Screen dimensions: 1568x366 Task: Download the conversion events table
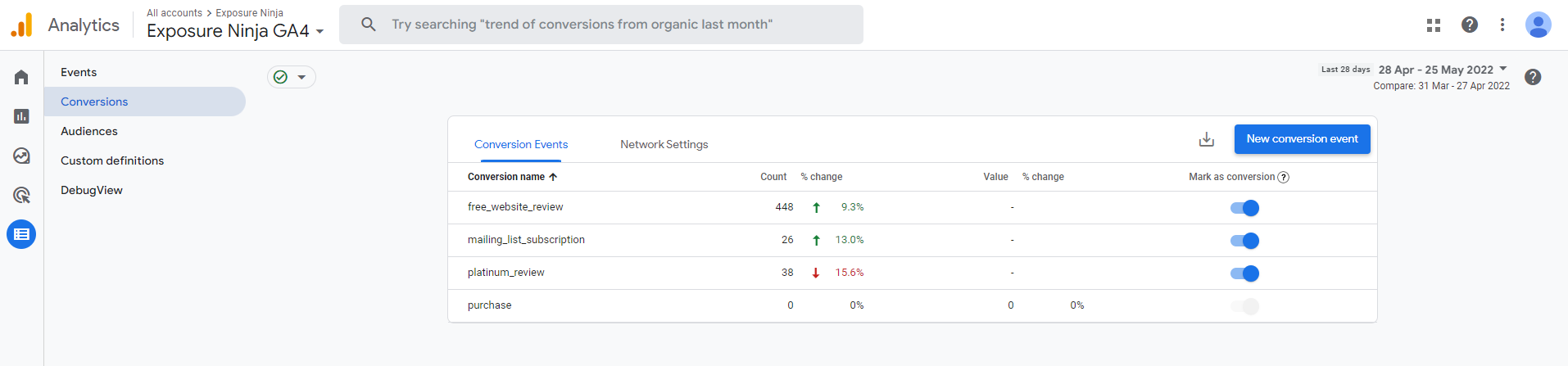coord(1207,139)
